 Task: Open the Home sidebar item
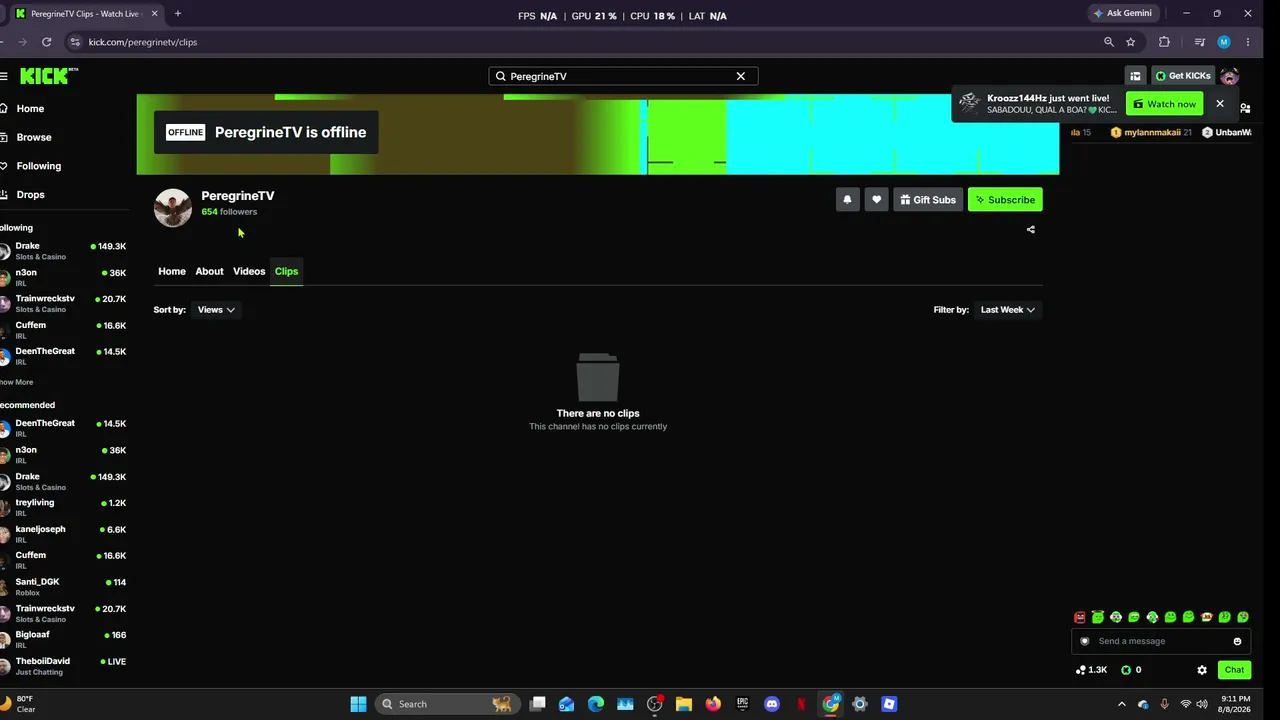30,108
